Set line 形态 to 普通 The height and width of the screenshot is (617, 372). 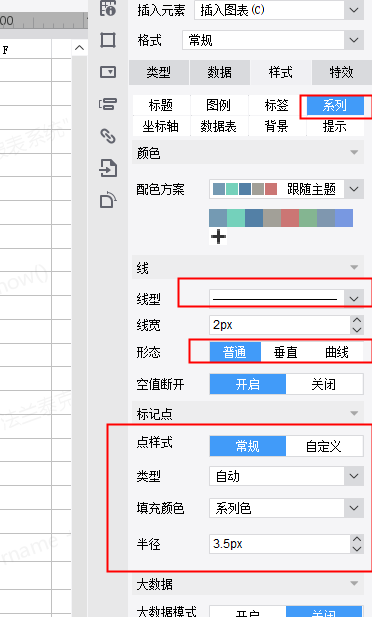[235, 352]
